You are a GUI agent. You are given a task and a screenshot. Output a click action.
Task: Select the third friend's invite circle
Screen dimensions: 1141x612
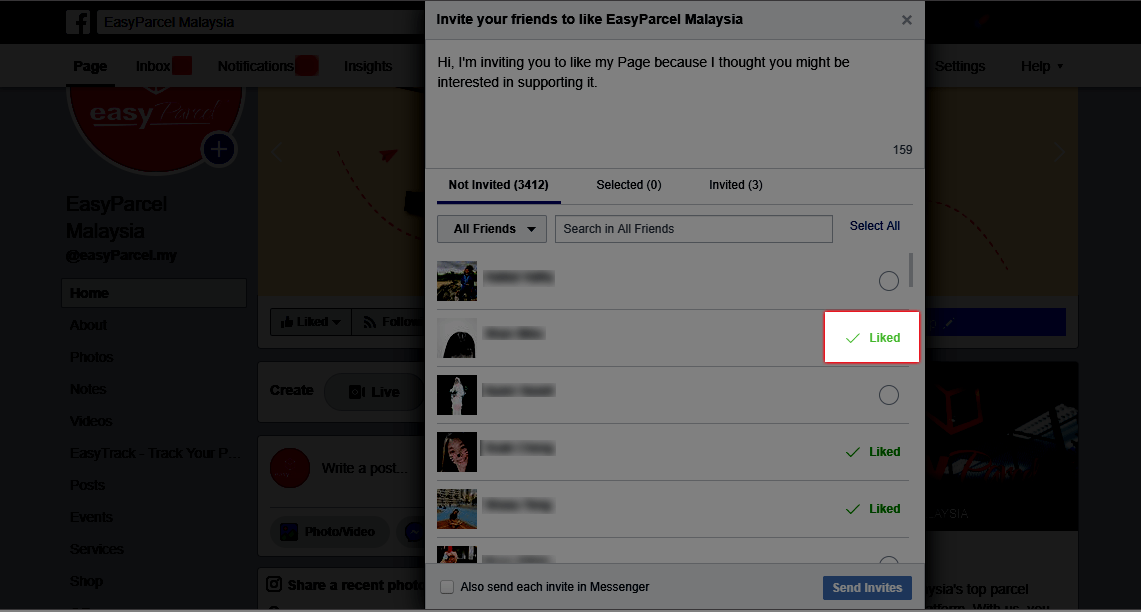(888, 395)
